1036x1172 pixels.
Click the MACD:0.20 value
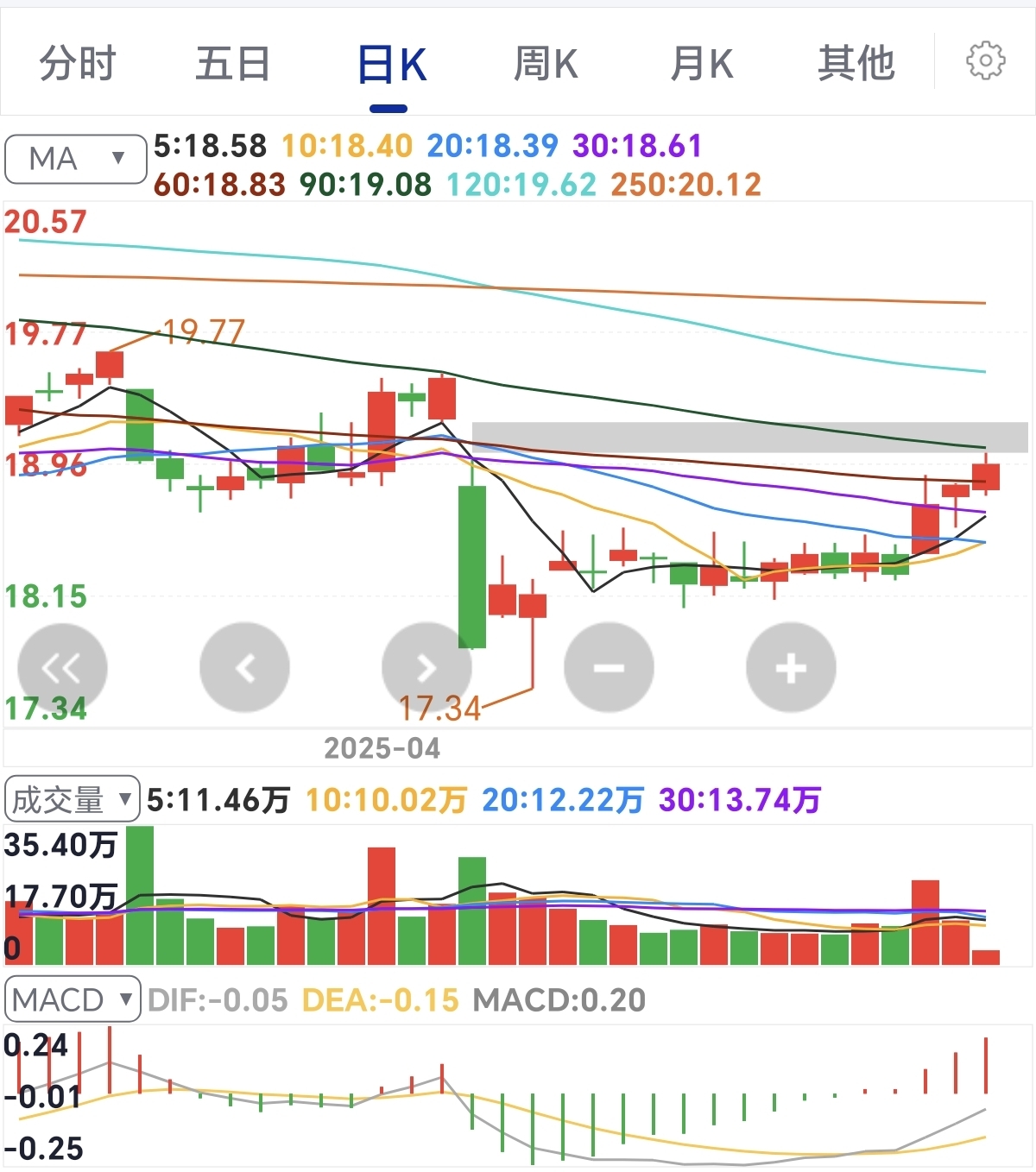[559, 1000]
